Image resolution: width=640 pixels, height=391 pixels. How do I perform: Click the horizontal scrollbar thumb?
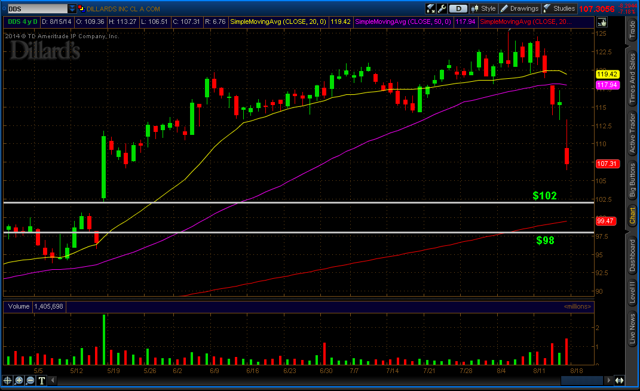[x=582, y=380]
